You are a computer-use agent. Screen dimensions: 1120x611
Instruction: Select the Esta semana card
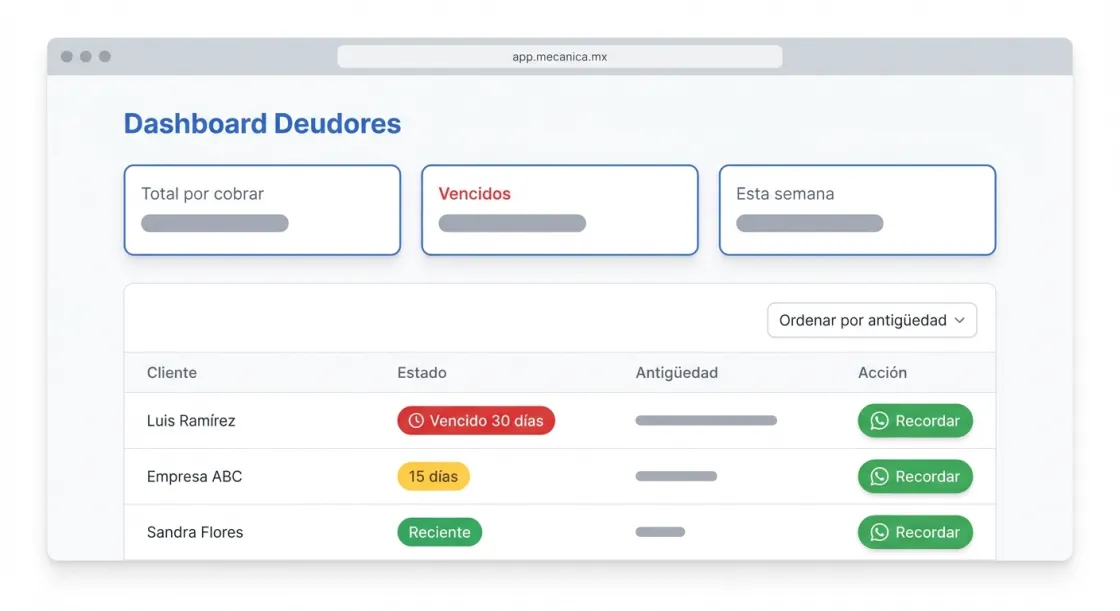tap(857, 210)
